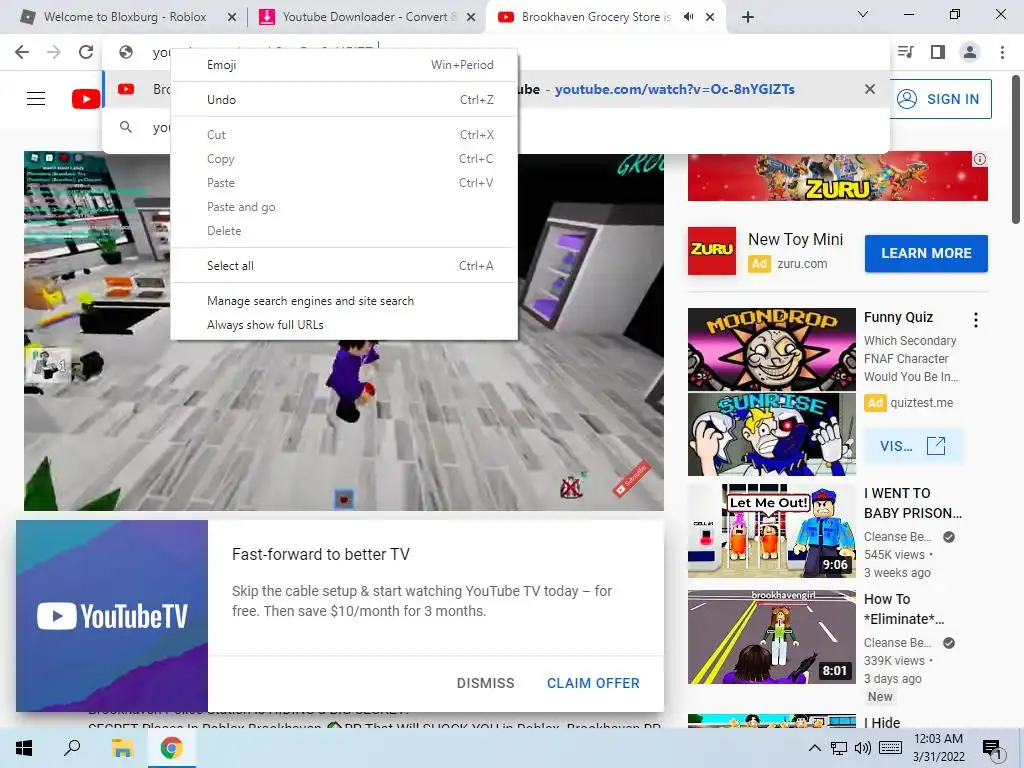Click the SIGN IN button
Image resolution: width=1024 pixels, height=768 pixels.
940,99
